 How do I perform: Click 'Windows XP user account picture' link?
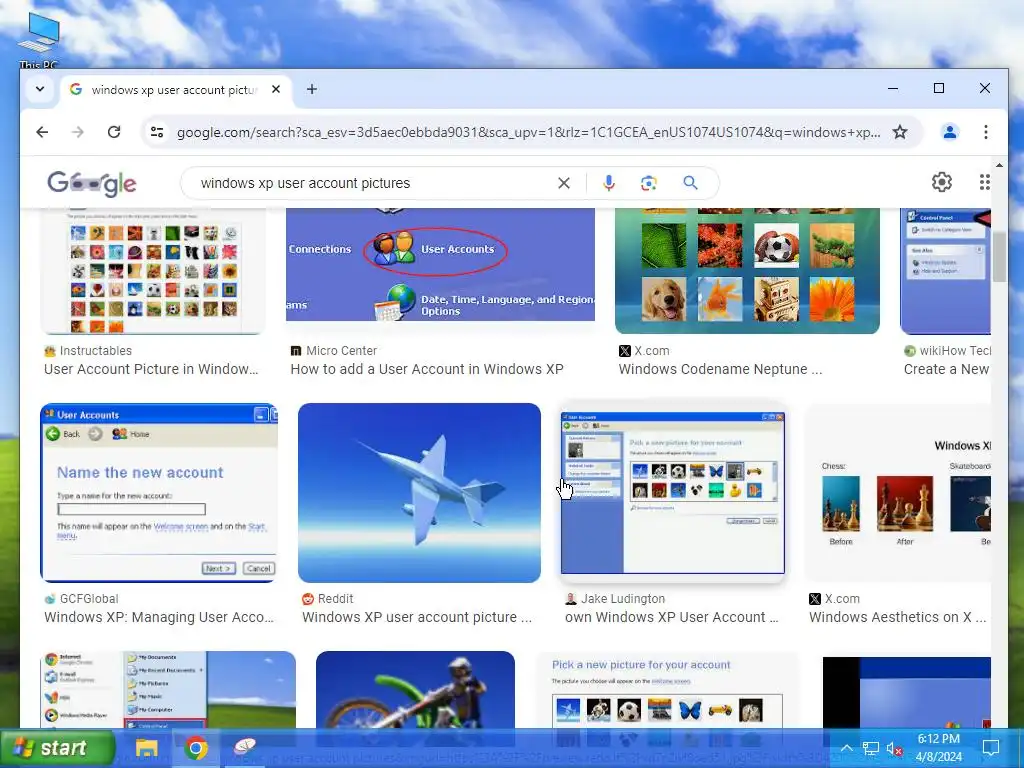(x=417, y=617)
